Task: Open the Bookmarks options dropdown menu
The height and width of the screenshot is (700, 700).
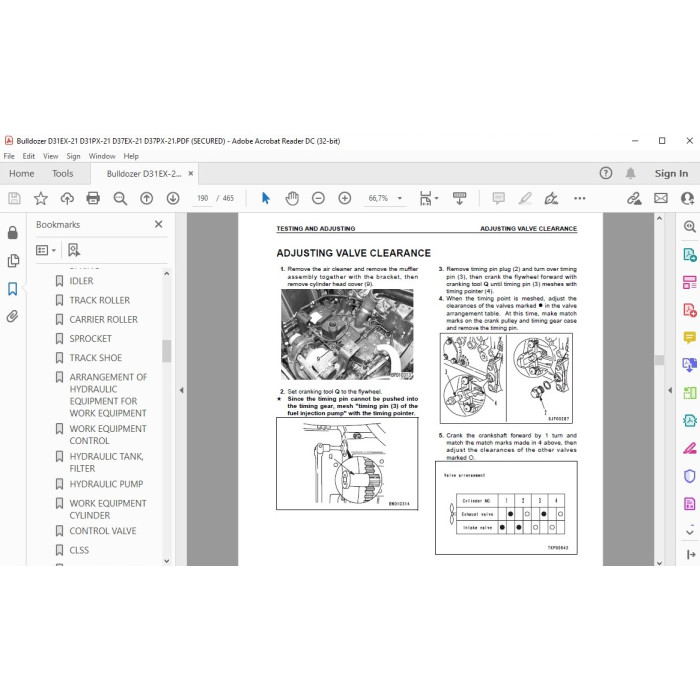Action: (x=46, y=250)
